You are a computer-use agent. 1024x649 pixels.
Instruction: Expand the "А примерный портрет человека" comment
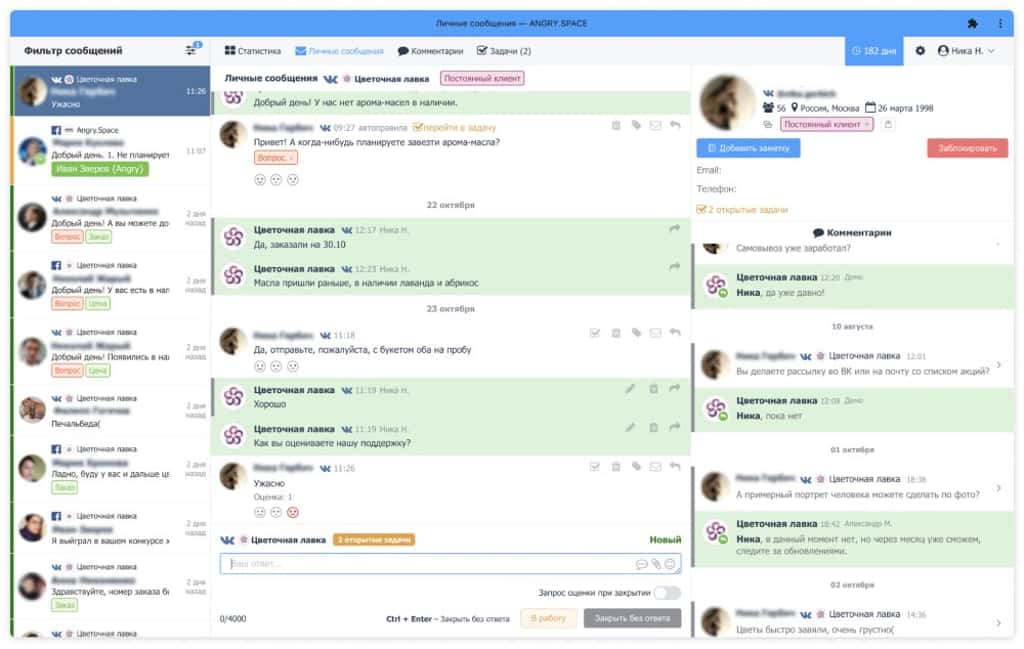pos(999,488)
